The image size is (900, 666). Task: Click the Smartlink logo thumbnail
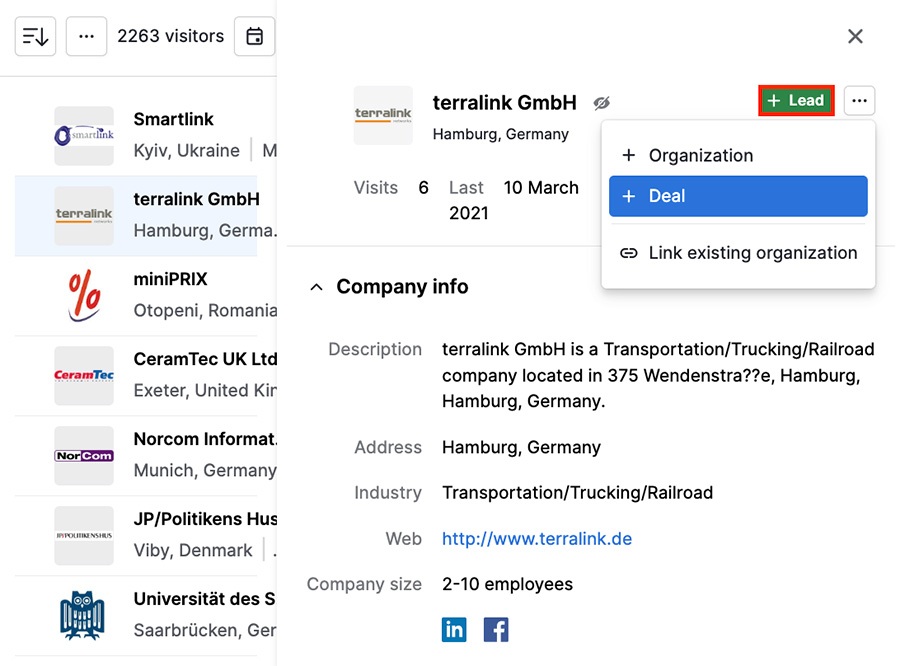pos(84,136)
